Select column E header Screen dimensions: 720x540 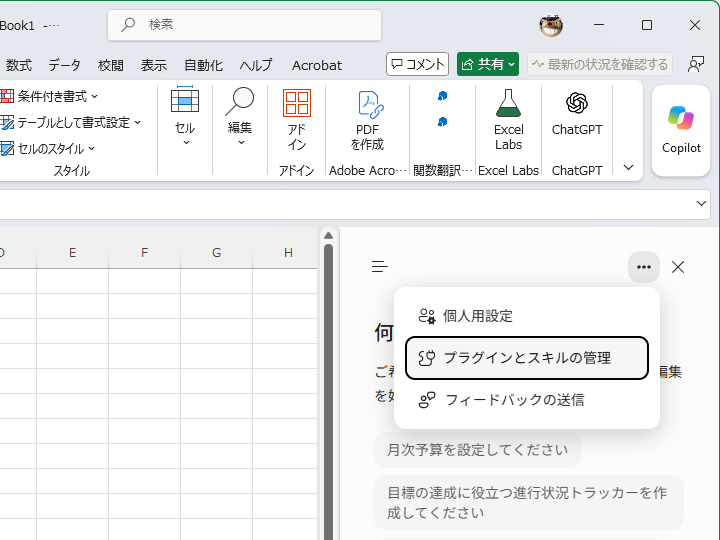click(x=73, y=253)
